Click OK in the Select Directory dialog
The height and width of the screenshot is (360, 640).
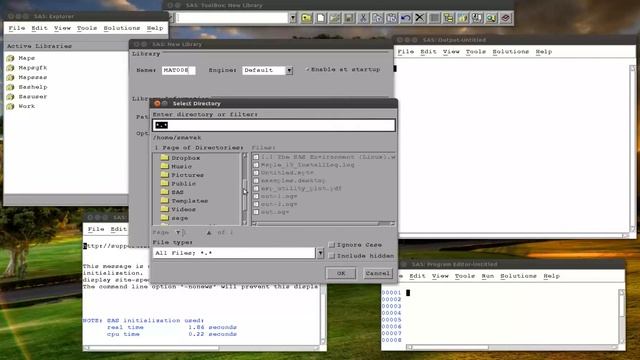tap(341, 273)
